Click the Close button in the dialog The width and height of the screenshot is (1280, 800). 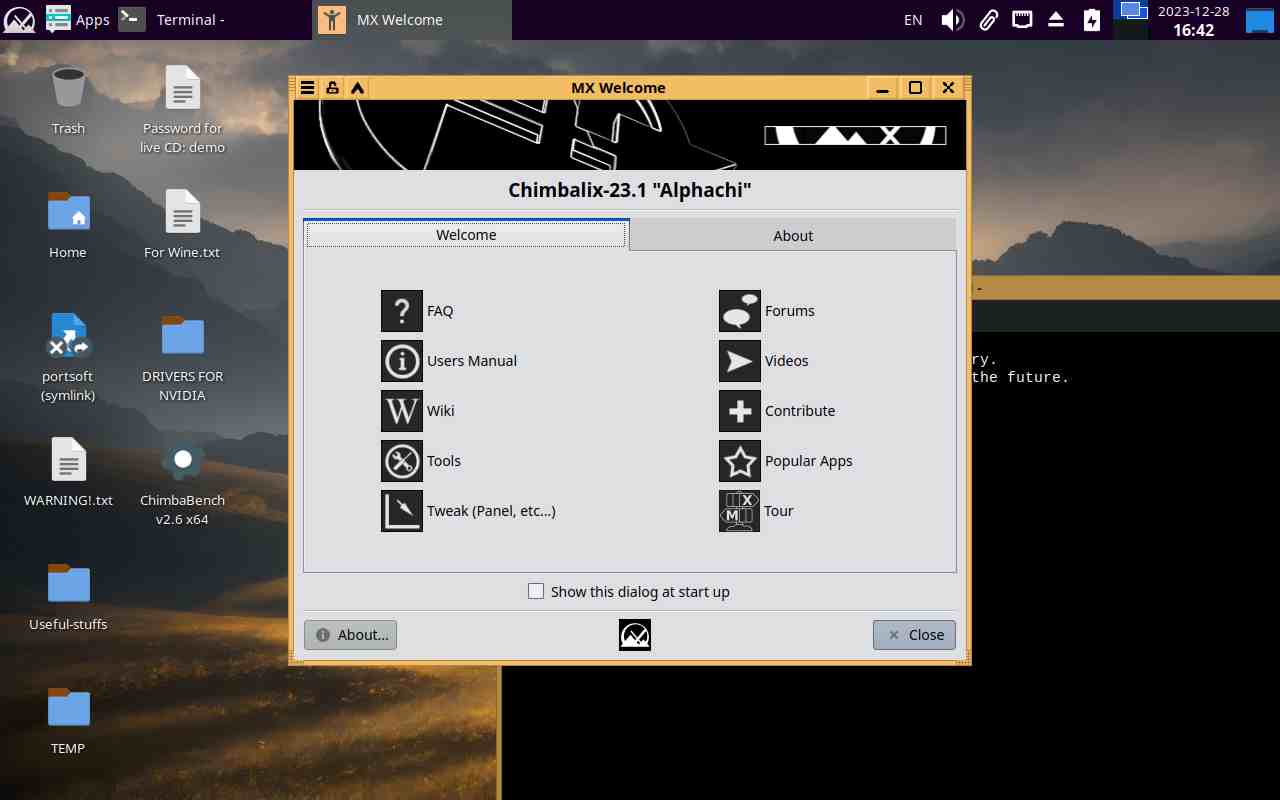coord(914,635)
